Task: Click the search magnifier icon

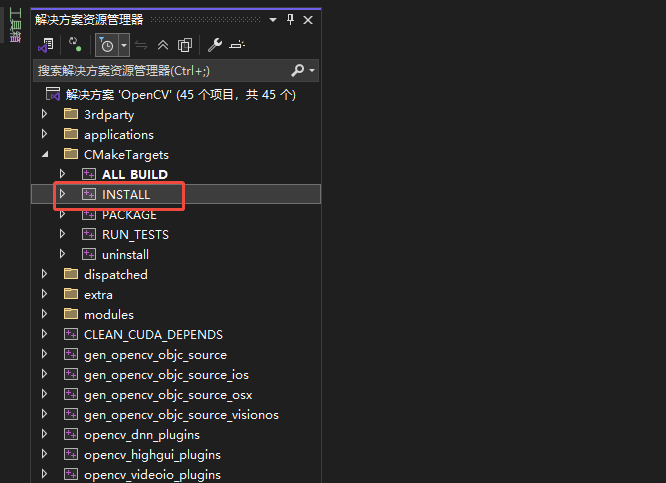Action: 297,71
